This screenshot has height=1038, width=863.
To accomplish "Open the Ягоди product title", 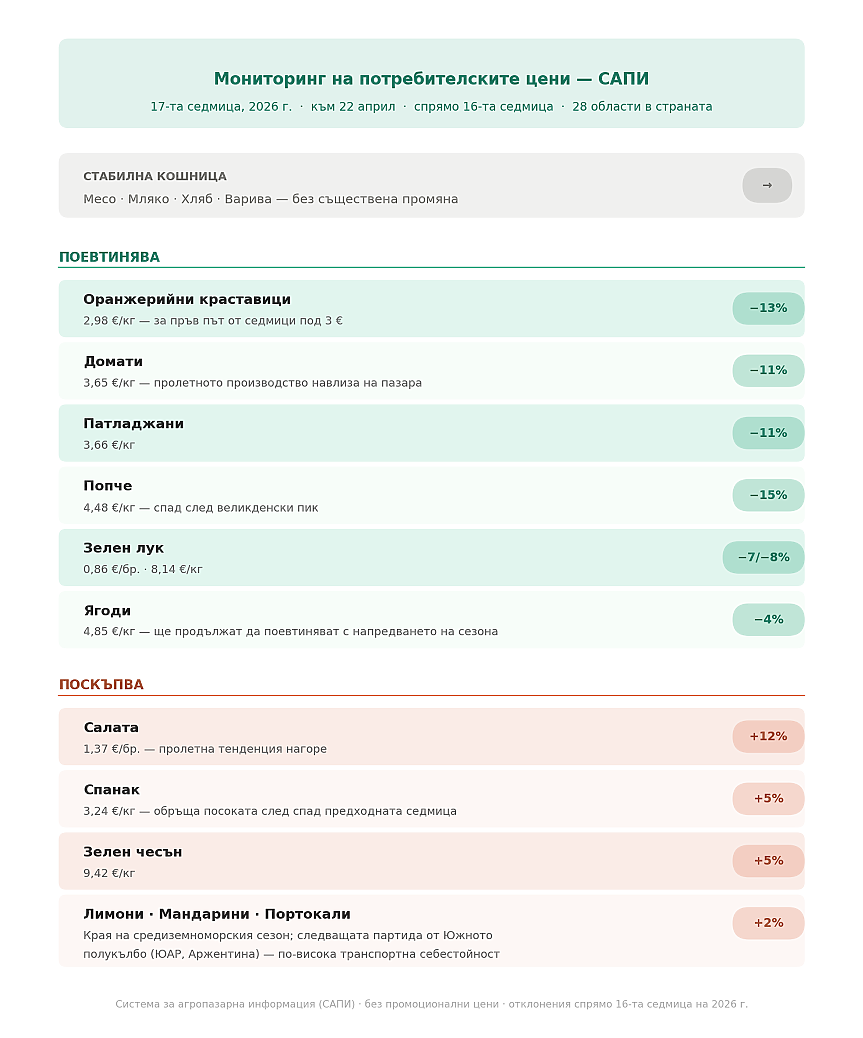I will tap(107, 610).
